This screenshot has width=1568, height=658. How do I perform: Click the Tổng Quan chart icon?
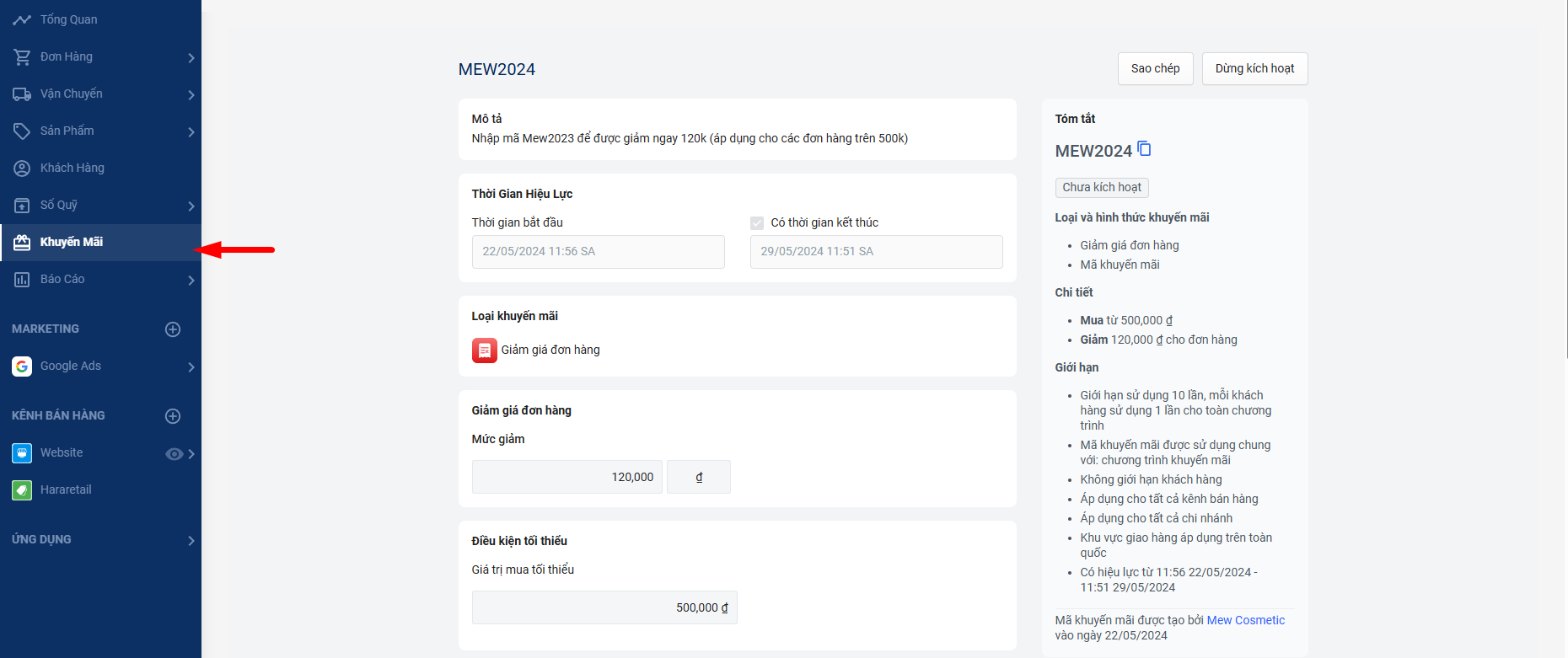[x=22, y=19]
